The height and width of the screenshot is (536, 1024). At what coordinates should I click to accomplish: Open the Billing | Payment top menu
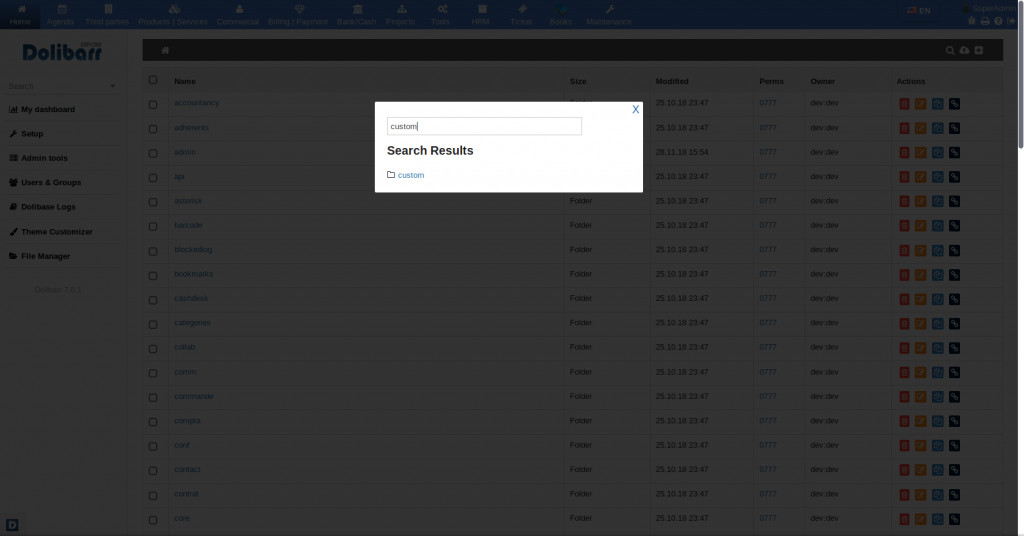(x=298, y=14)
